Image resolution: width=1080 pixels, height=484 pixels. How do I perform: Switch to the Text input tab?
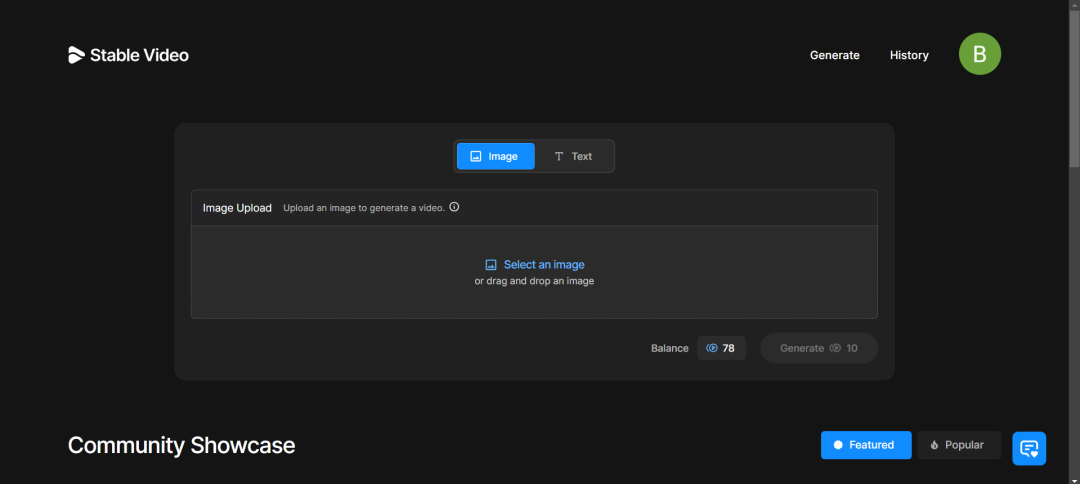tap(573, 156)
